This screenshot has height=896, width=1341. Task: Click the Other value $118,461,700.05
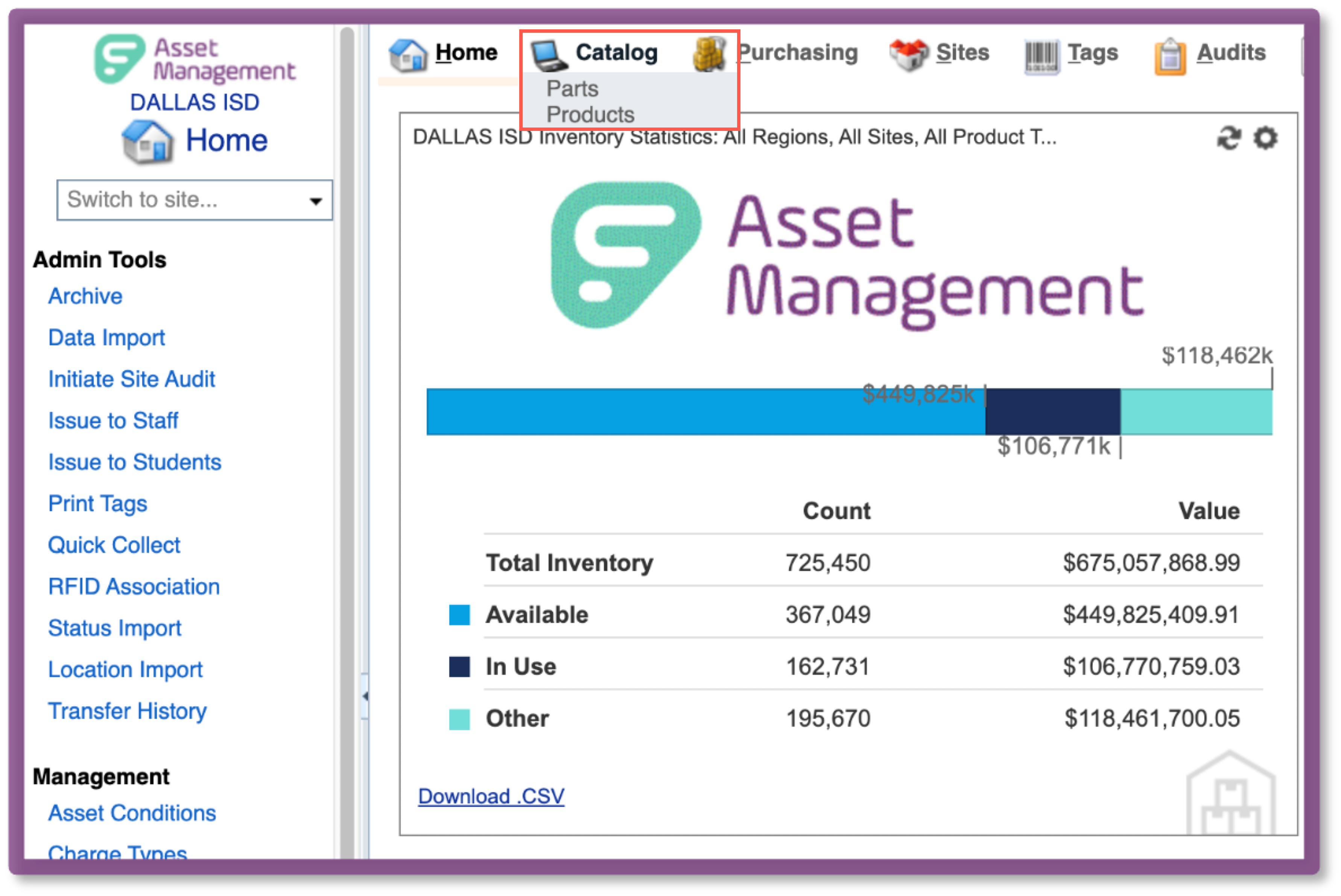1152,719
